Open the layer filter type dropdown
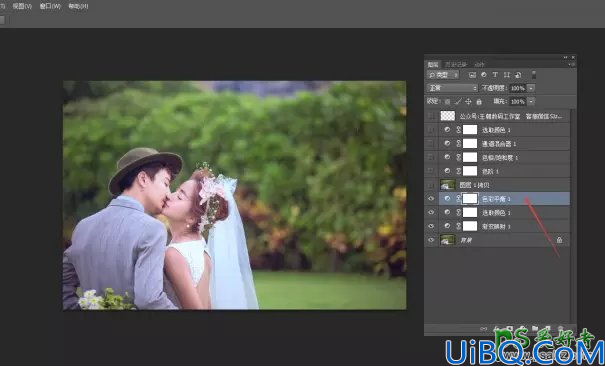Viewport: 605px width, 367px height. (x=443, y=75)
